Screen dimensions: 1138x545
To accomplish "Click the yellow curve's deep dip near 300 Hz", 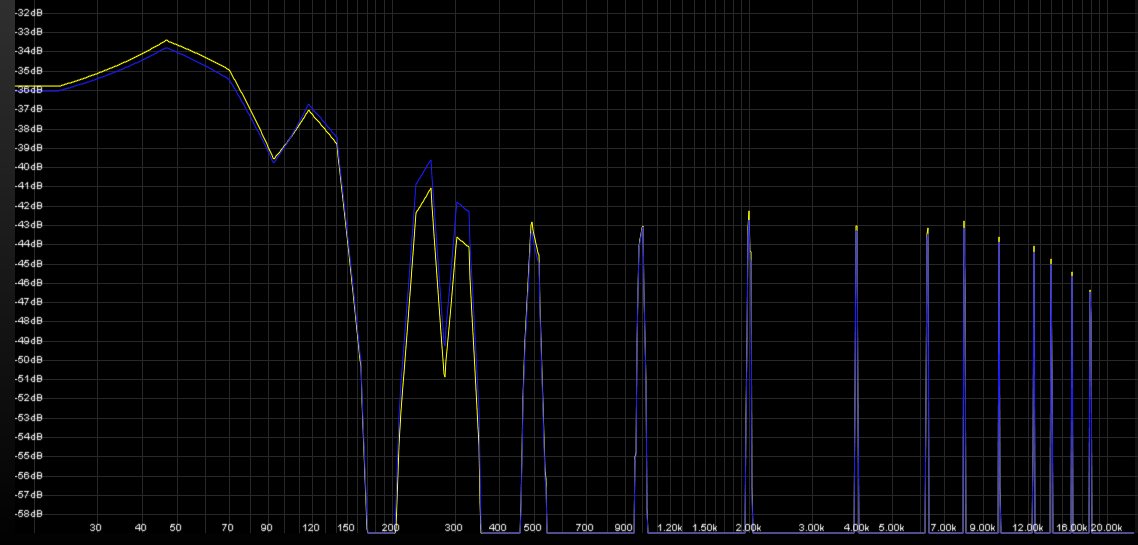I will (x=445, y=376).
